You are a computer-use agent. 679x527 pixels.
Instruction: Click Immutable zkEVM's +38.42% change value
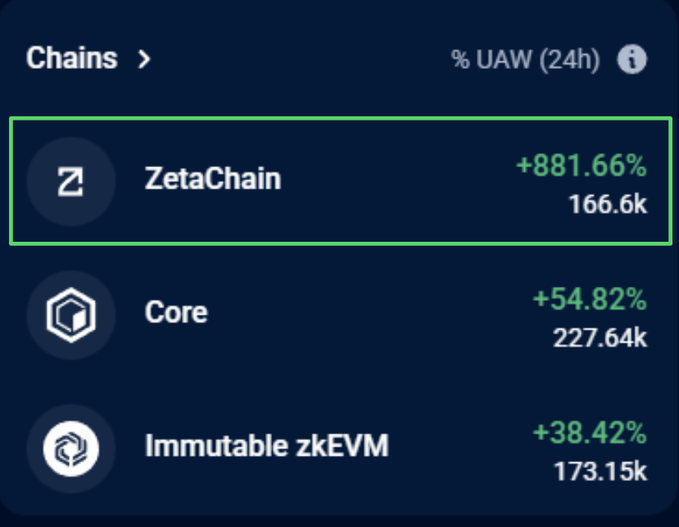click(x=589, y=431)
